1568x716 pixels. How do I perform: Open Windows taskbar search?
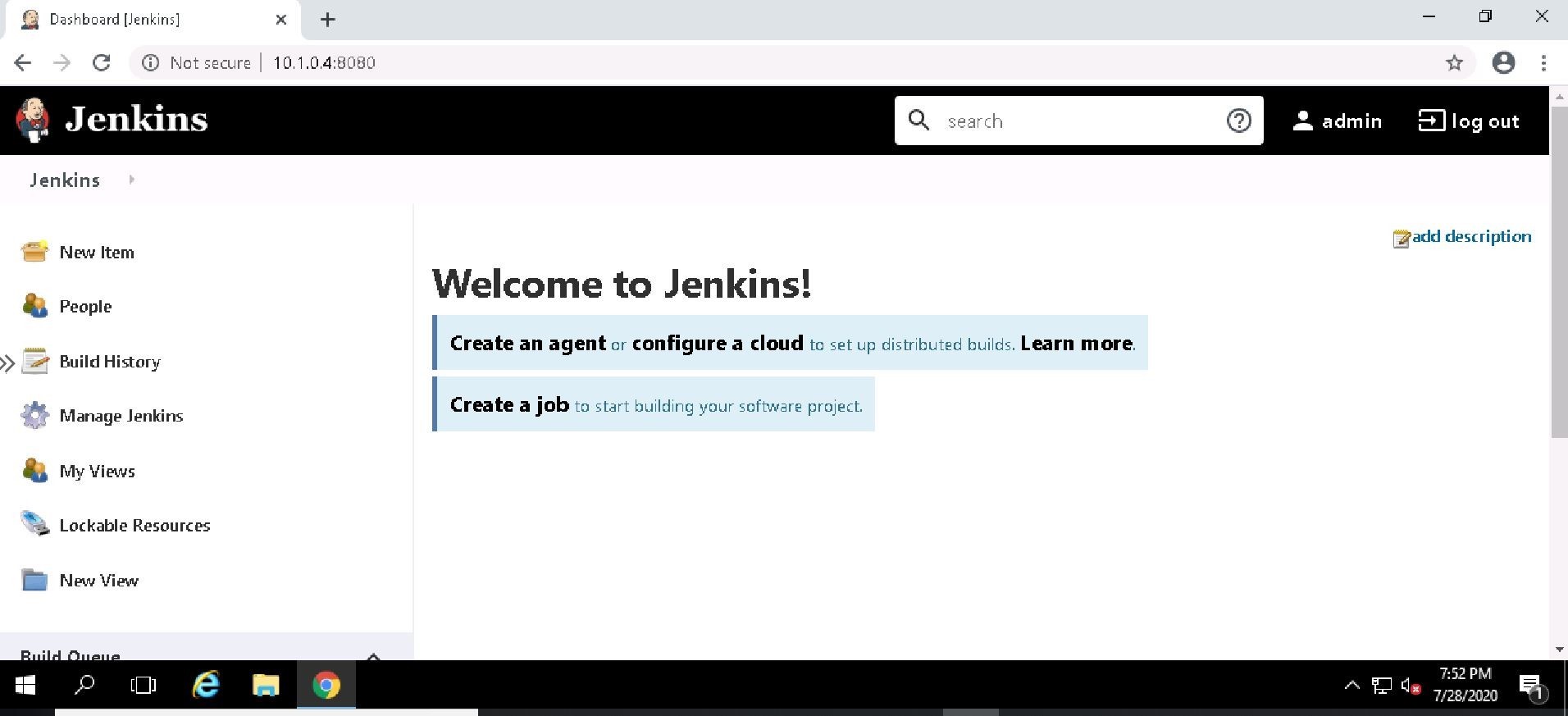pyautogui.click(x=84, y=685)
